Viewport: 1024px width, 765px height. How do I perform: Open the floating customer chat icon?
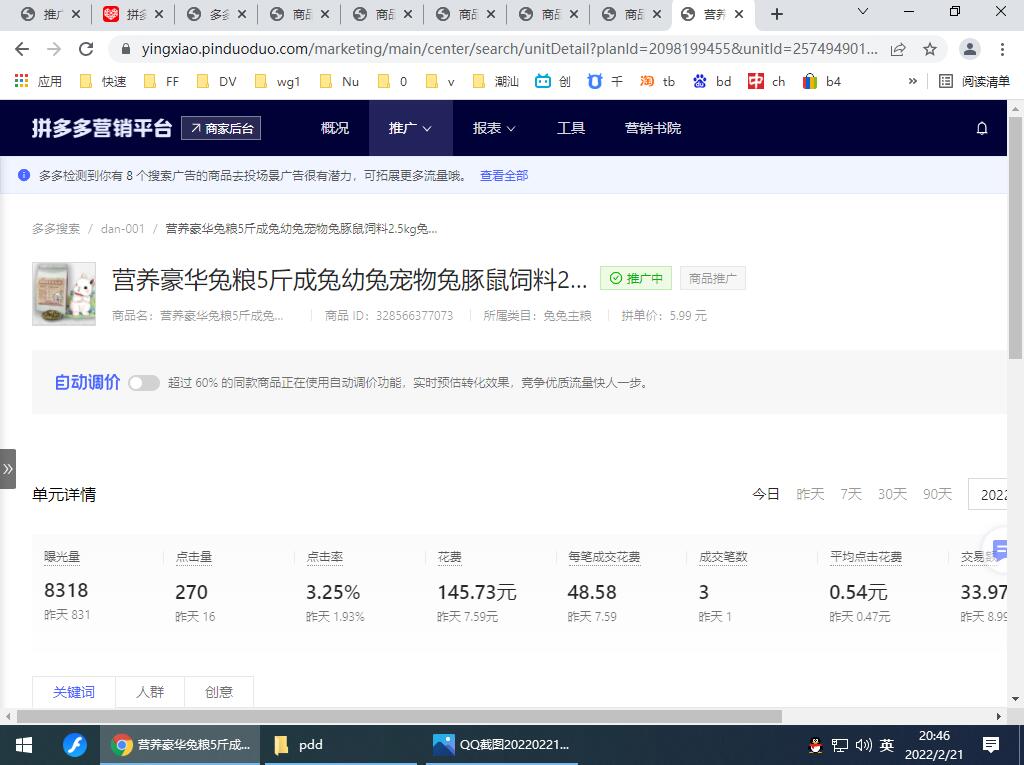[1000, 549]
